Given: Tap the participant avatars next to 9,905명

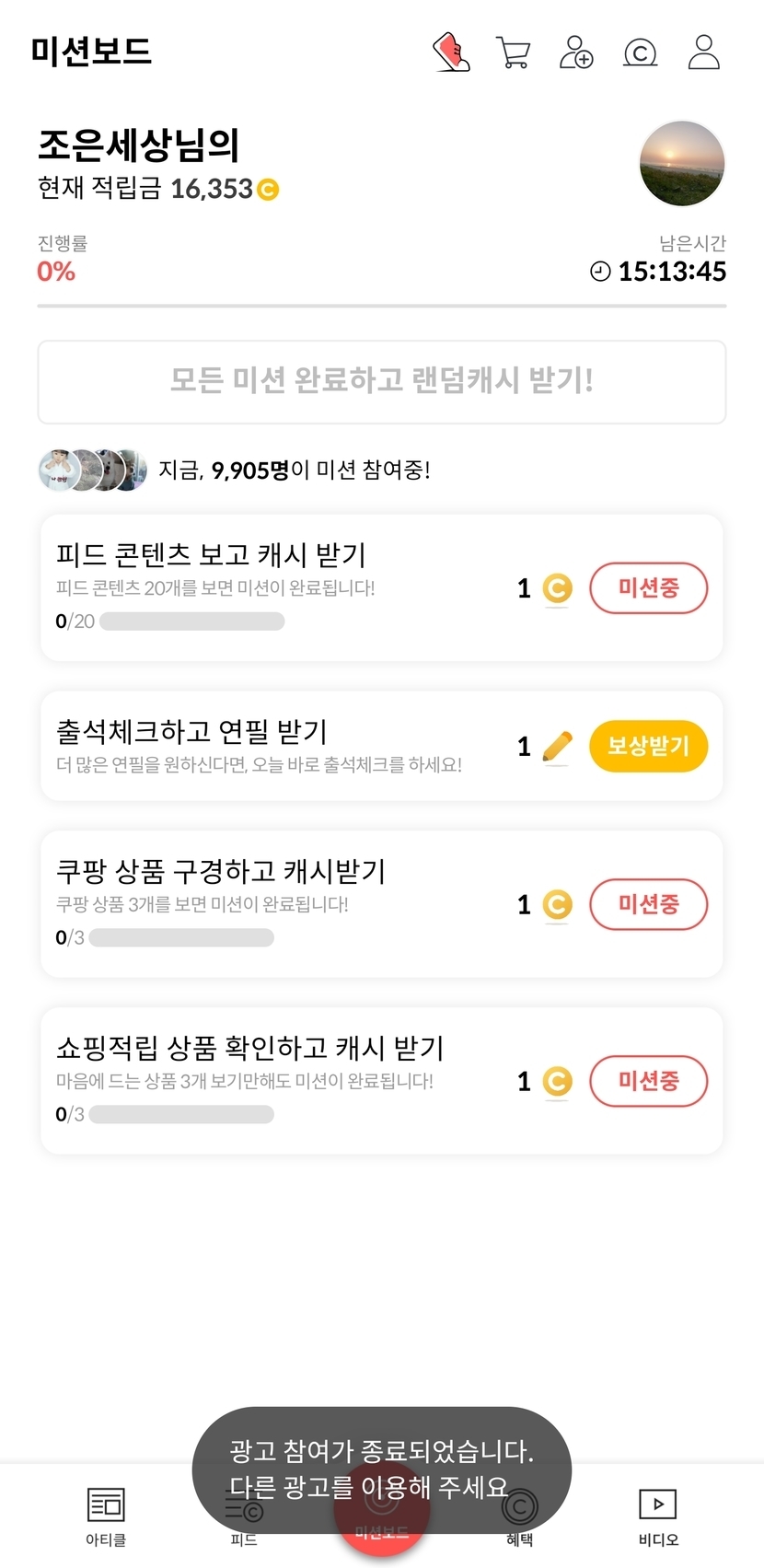Looking at the screenshot, I should (93, 470).
